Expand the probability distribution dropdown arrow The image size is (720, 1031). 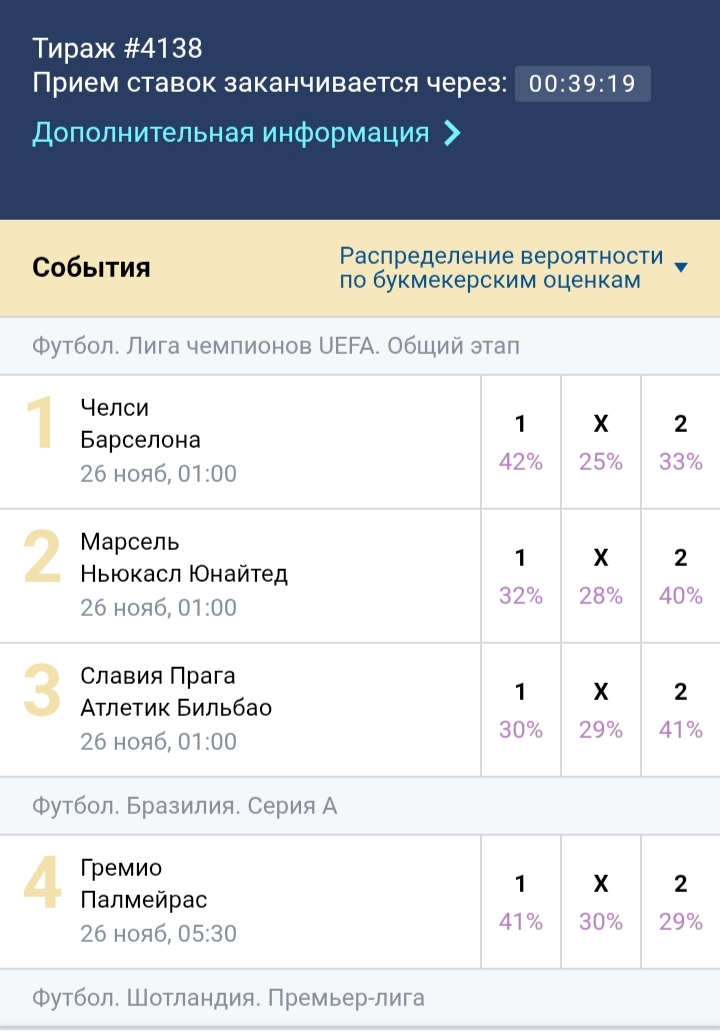681,267
